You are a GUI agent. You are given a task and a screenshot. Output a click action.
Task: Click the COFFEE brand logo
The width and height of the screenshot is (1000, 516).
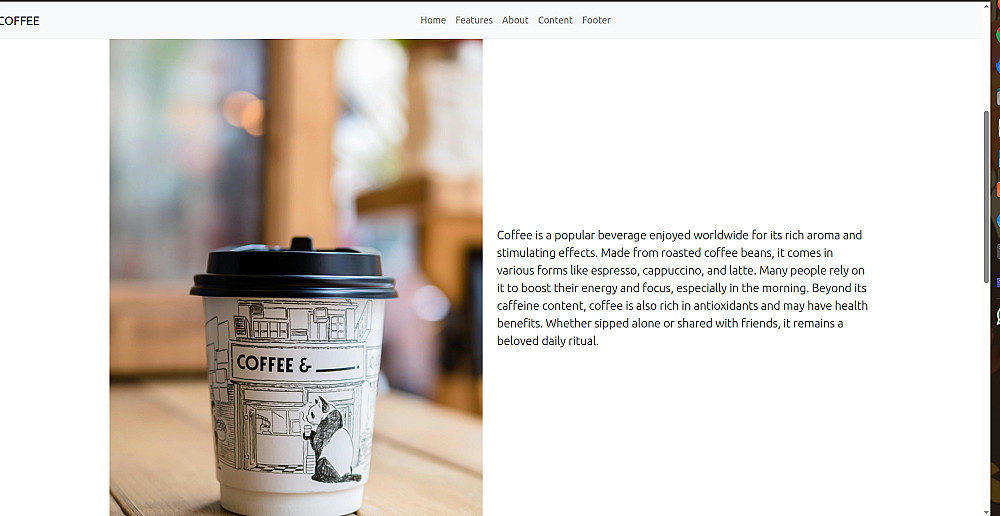point(19,20)
